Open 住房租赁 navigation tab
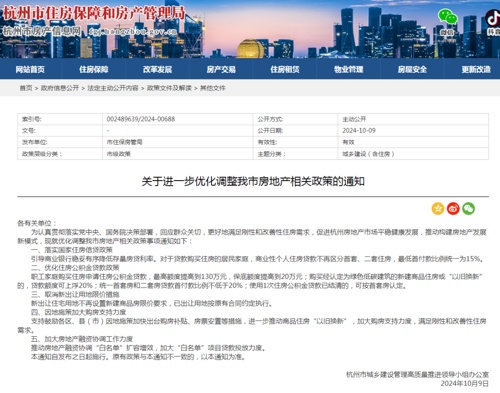This screenshot has height=393, width=500. tap(285, 69)
